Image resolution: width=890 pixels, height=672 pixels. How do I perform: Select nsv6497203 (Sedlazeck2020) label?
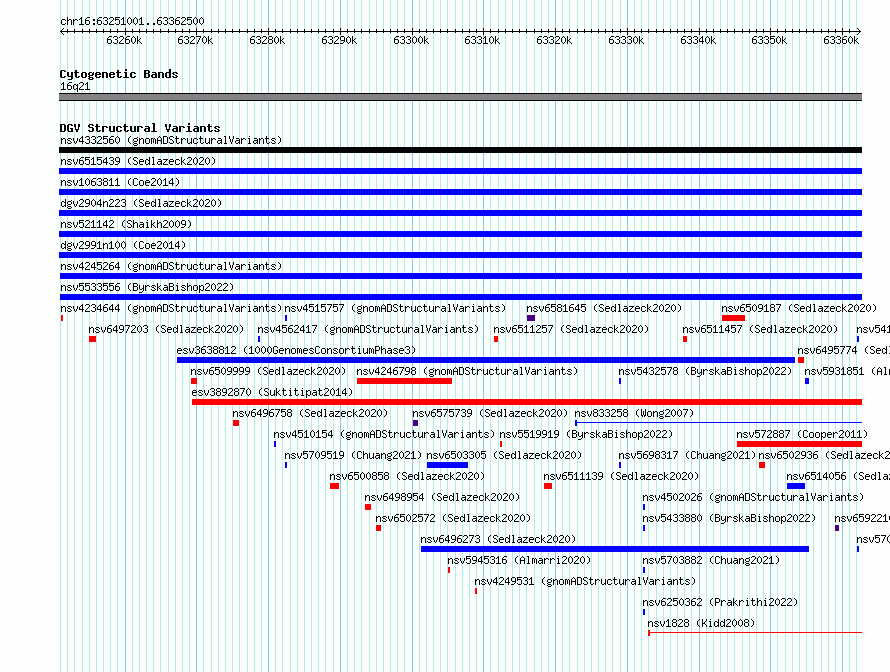coord(166,329)
